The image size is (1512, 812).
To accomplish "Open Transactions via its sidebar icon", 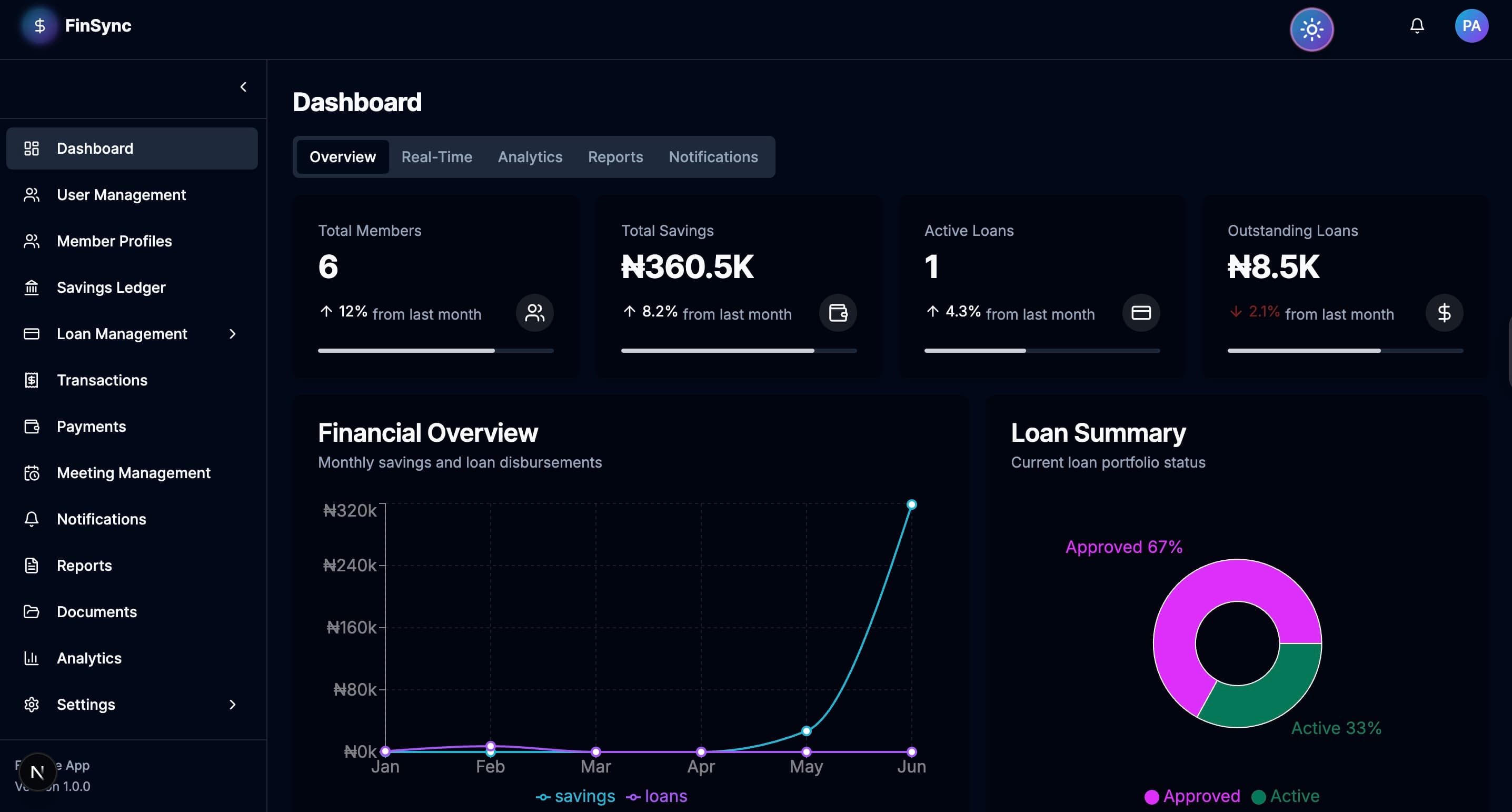I will (x=32, y=380).
